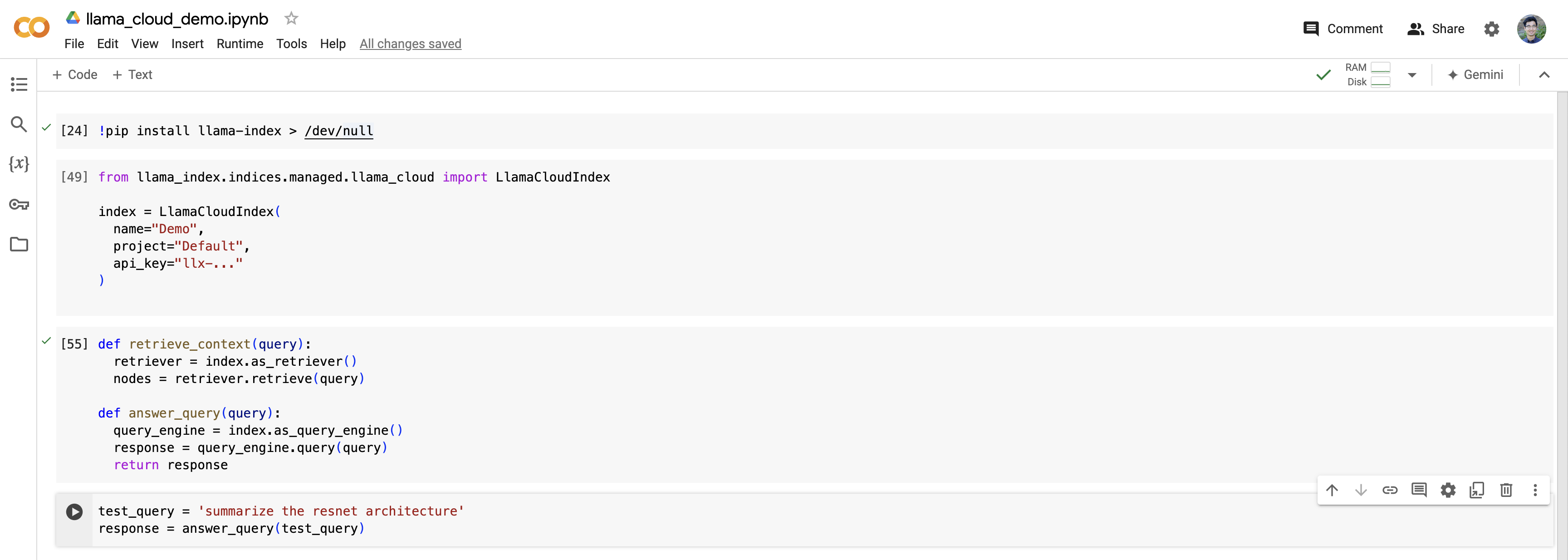Open the secrets key panel
Screen dimensions: 1568x560
(x=19, y=205)
